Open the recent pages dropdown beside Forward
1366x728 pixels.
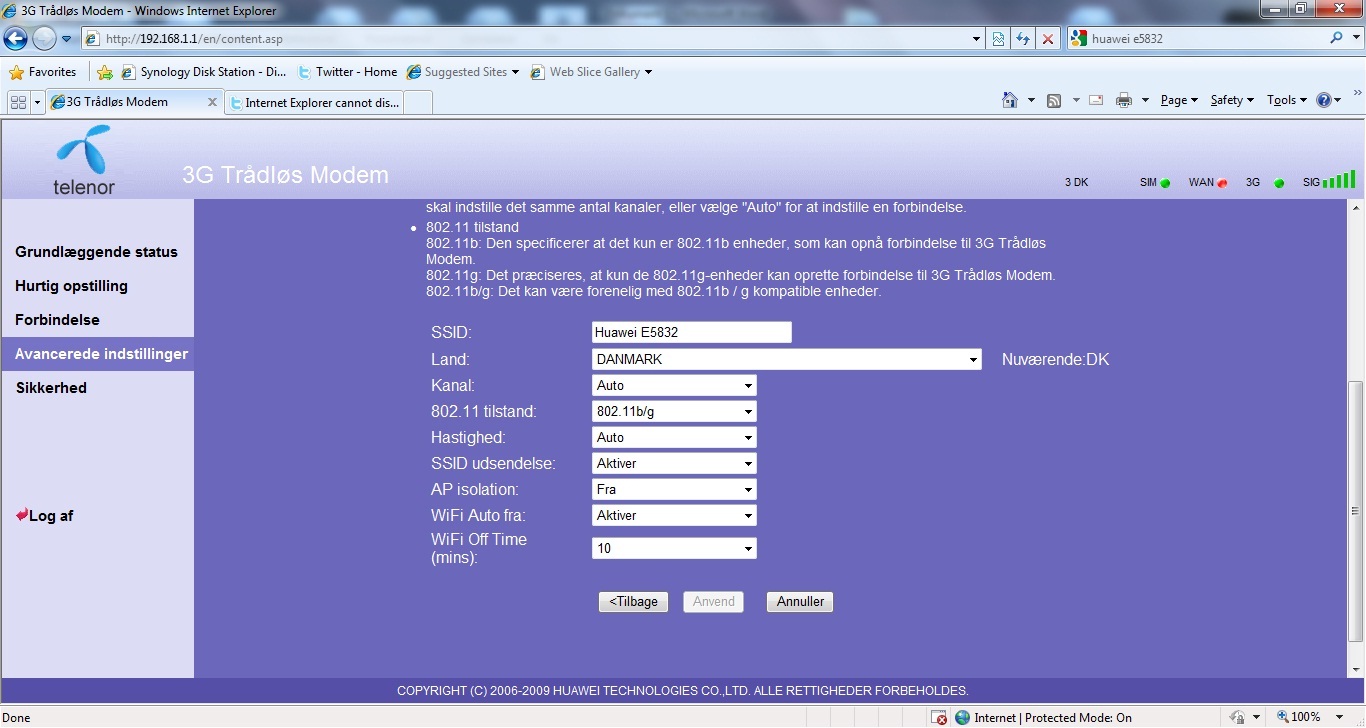pos(67,39)
